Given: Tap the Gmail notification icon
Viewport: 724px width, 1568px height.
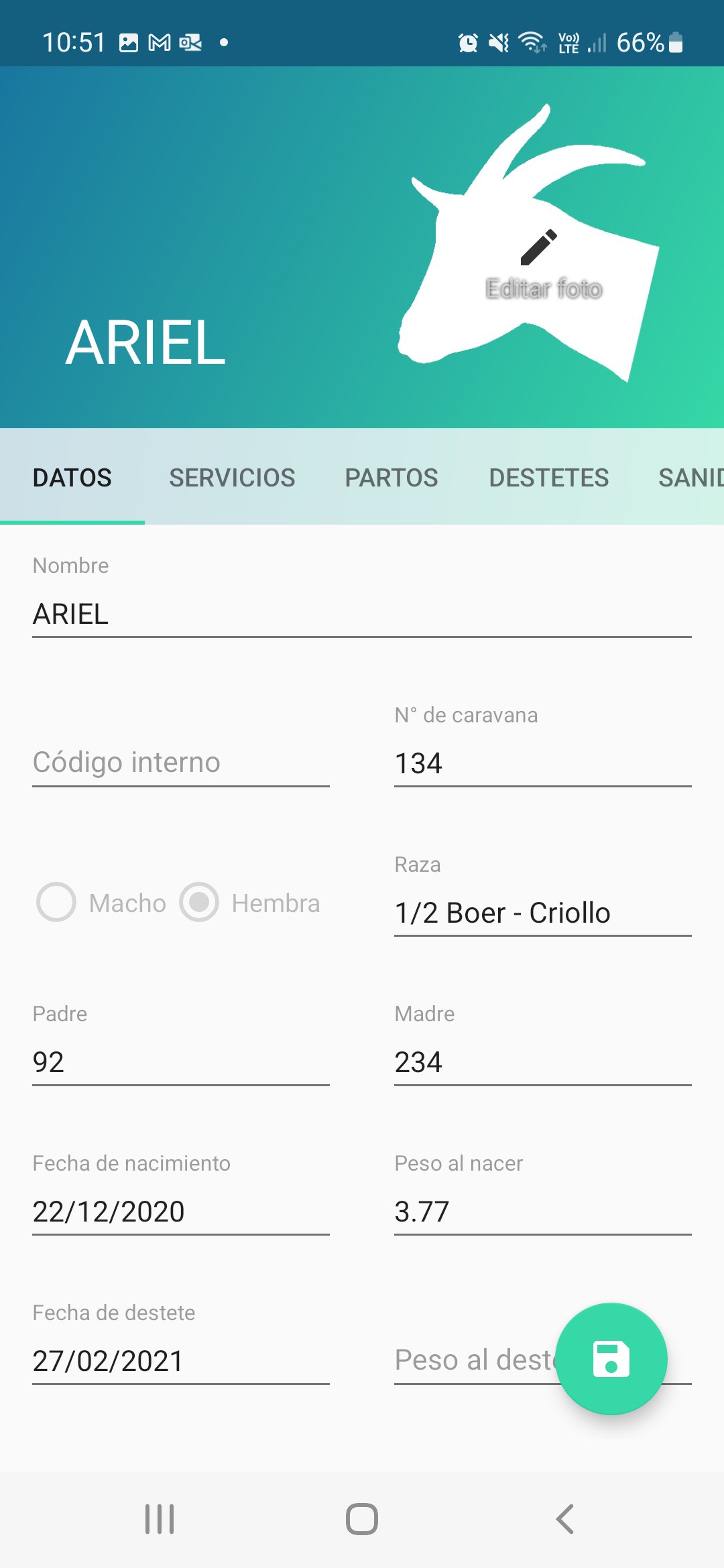Looking at the screenshot, I should [x=159, y=43].
